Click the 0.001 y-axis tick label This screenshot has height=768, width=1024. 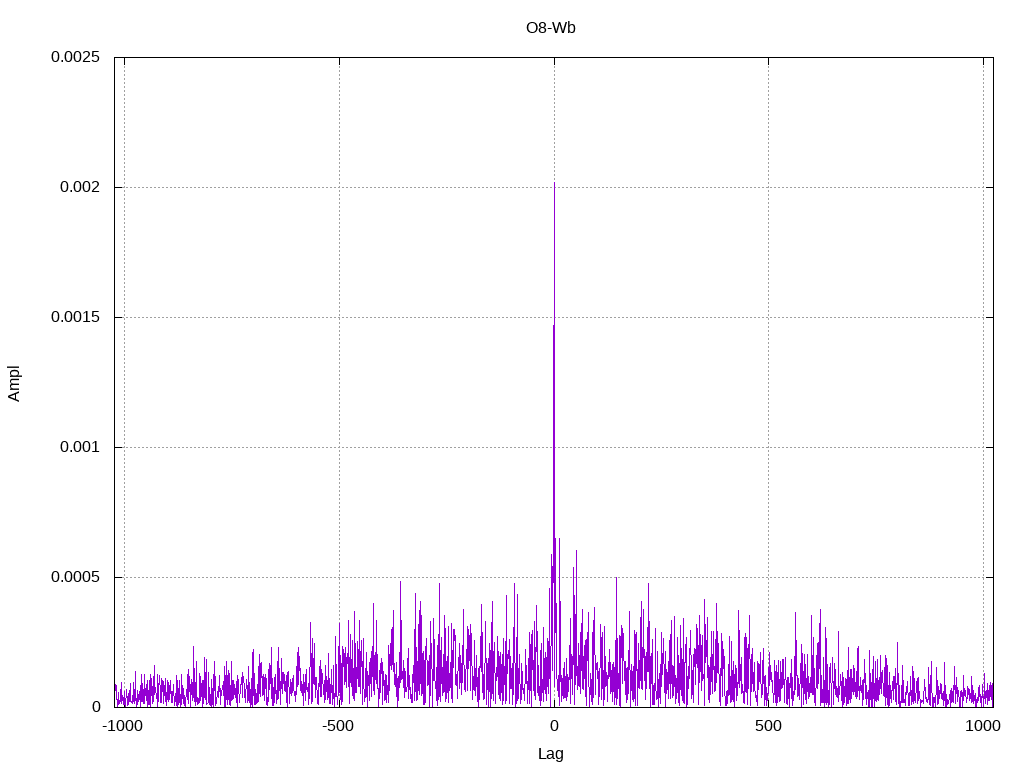(80, 447)
